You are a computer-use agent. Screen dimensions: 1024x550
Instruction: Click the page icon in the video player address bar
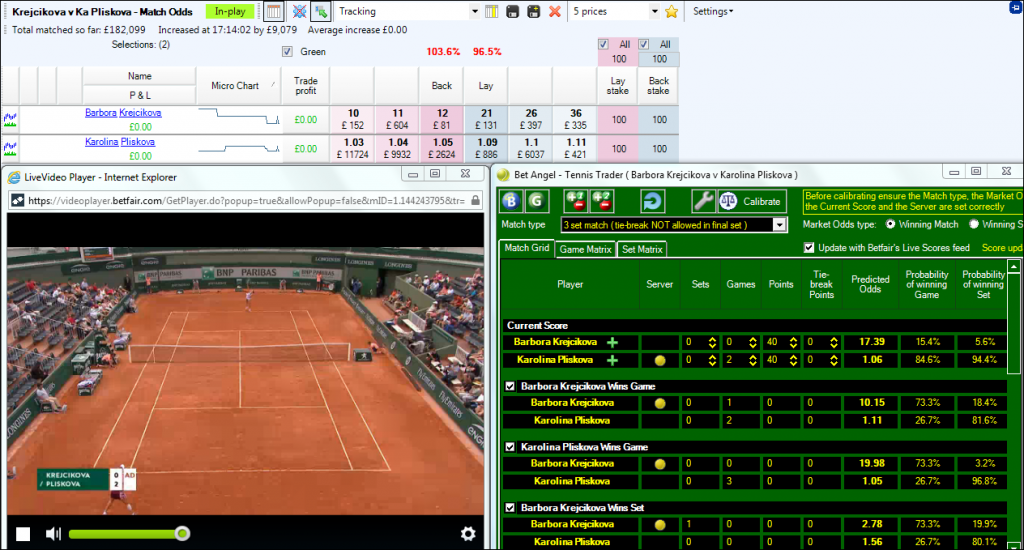(18, 201)
